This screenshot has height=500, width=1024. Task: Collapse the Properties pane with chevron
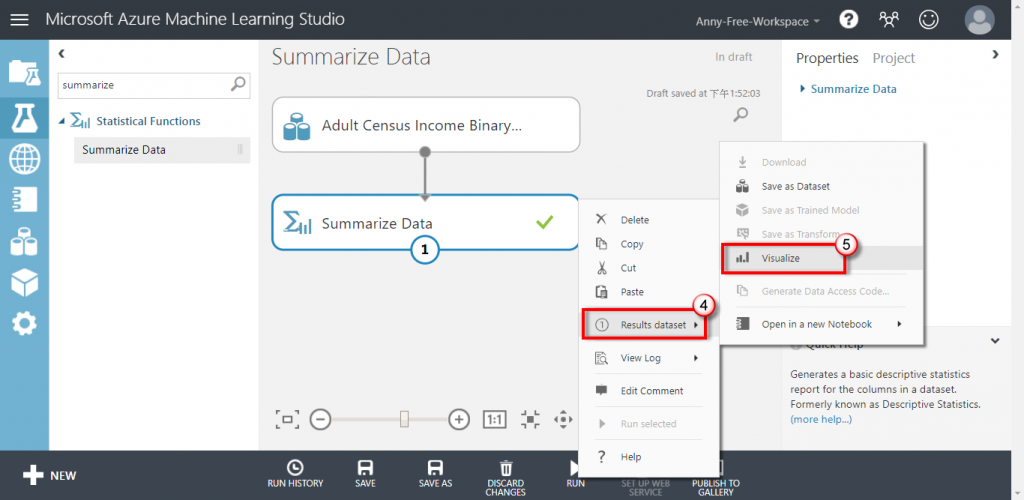[x=995, y=55]
